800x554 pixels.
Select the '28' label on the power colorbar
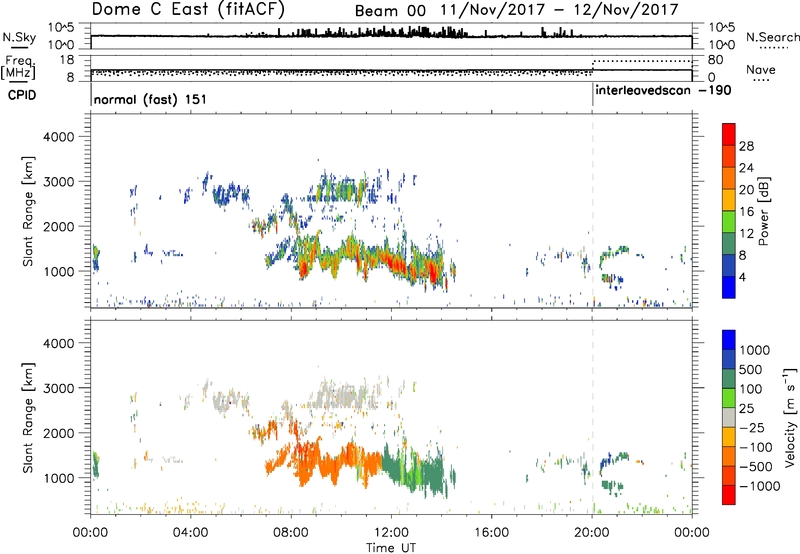point(746,146)
